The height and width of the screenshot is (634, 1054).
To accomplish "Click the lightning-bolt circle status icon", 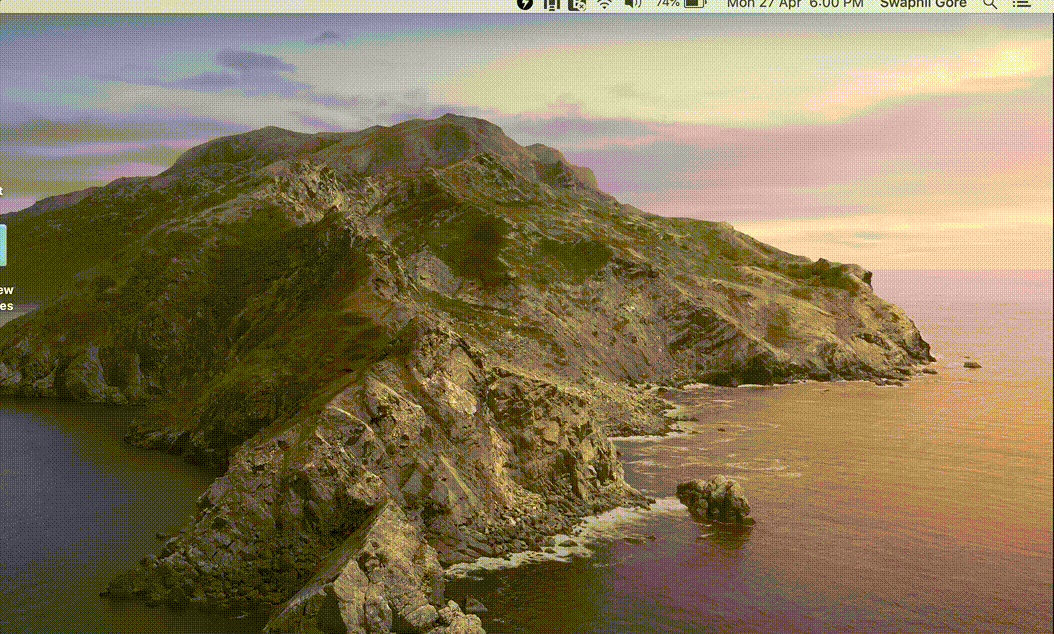I will (x=524, y=5).
